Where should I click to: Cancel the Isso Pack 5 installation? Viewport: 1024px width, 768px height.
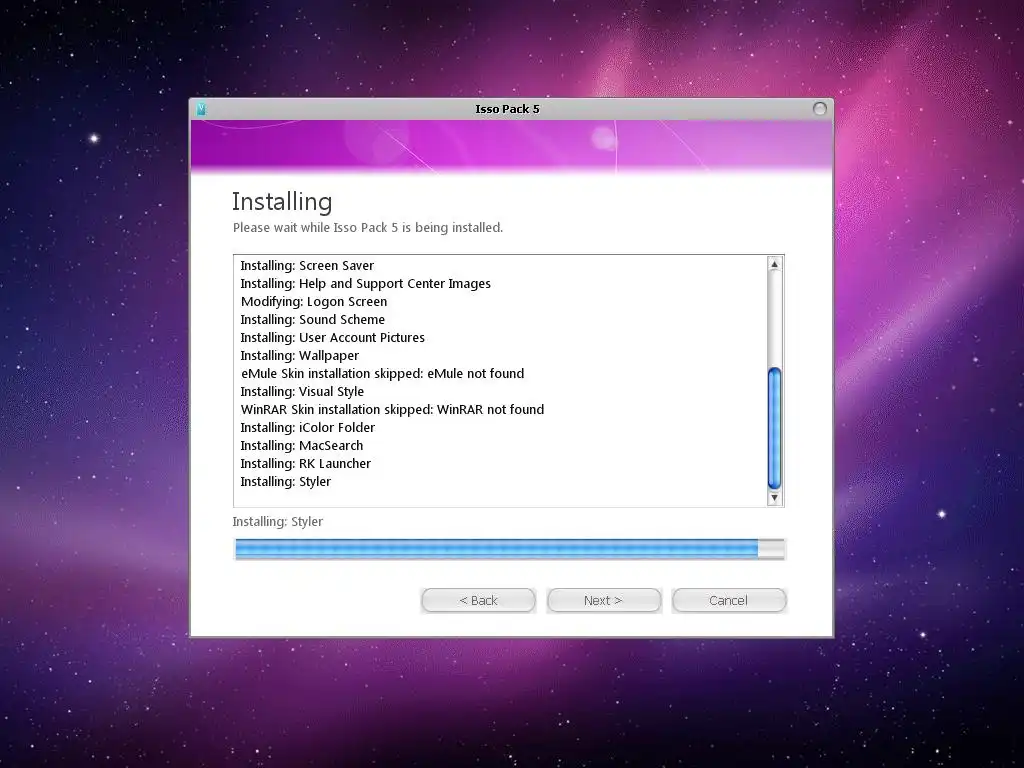[x=729, y=600]
